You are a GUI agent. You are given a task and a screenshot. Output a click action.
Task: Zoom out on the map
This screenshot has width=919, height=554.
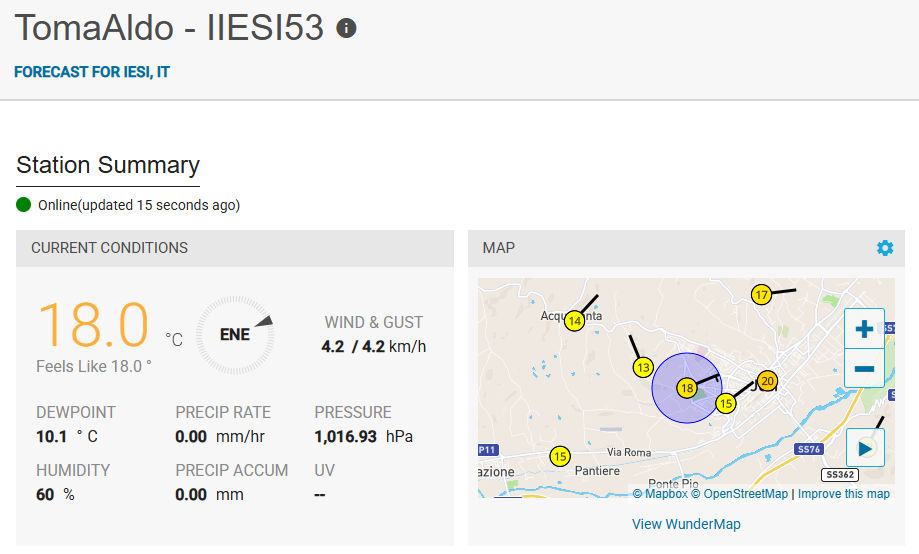(865, 369)
